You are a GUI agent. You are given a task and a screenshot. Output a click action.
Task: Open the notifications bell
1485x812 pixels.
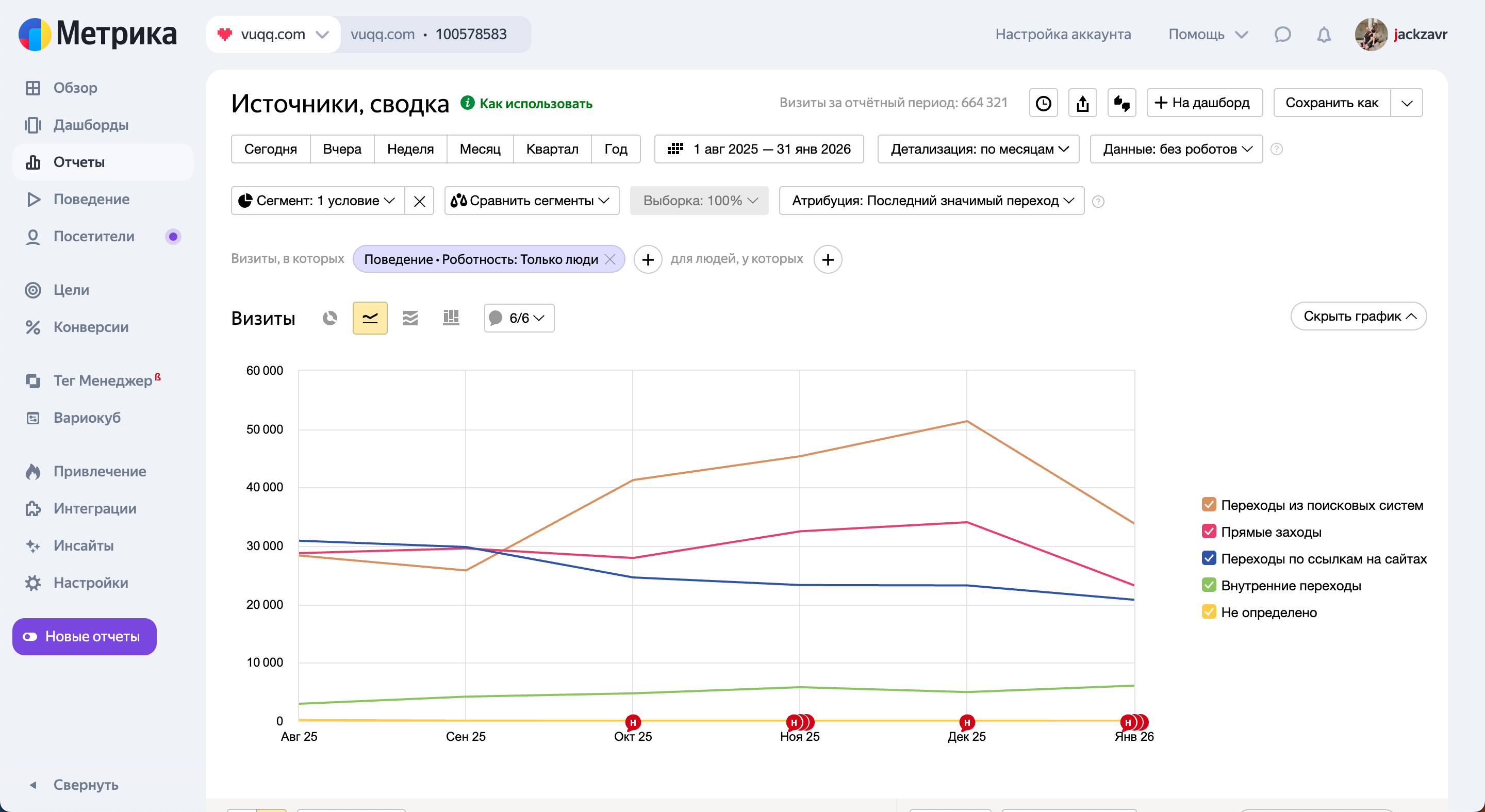(x=1324, y=35)
